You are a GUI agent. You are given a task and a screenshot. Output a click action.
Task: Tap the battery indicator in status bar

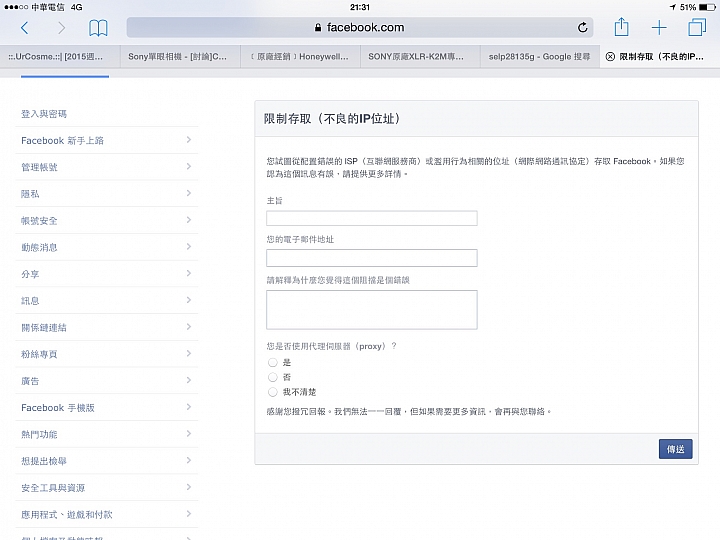coord(707,7)
